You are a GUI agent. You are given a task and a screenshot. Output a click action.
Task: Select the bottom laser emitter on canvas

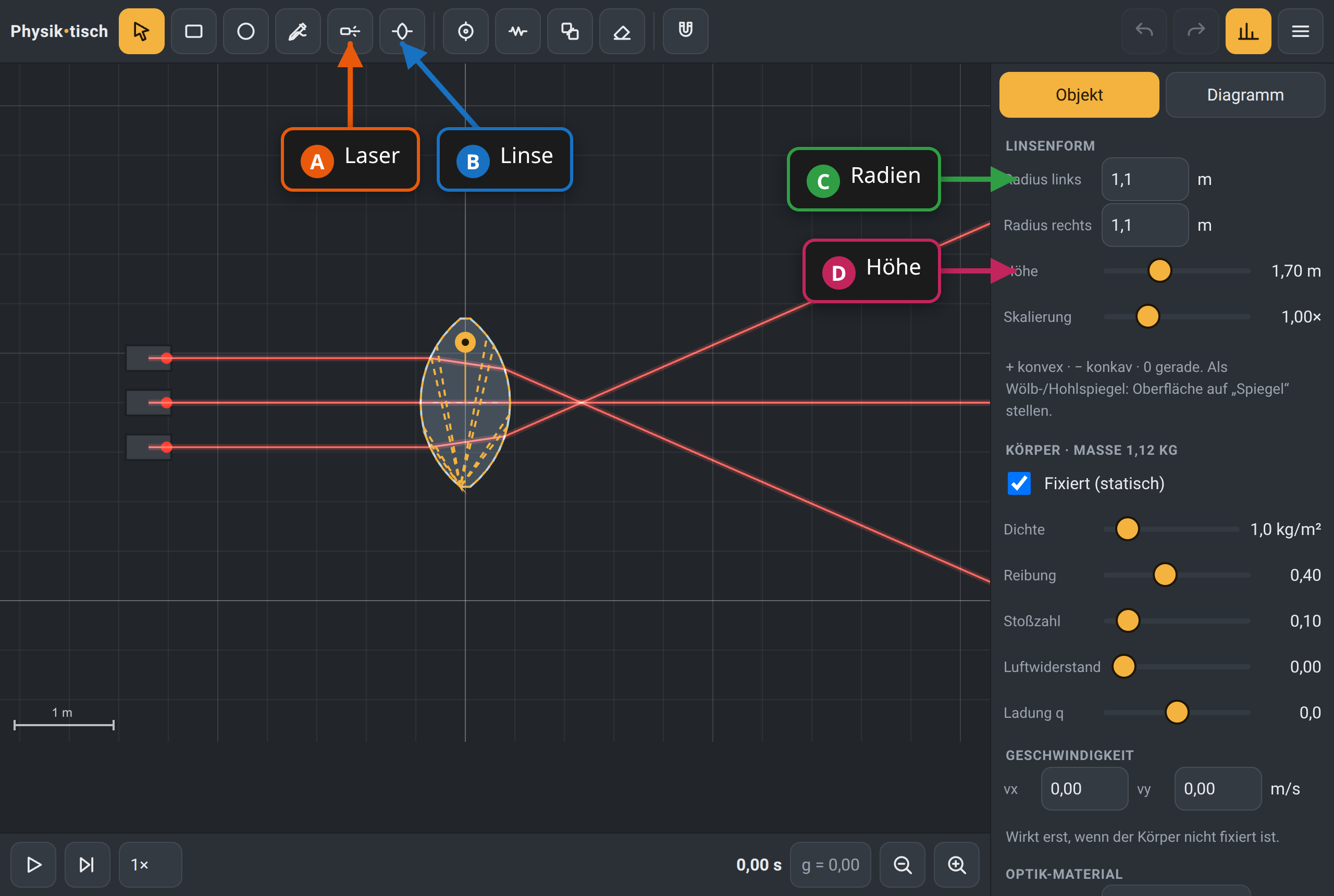click(x=149, y=447)
